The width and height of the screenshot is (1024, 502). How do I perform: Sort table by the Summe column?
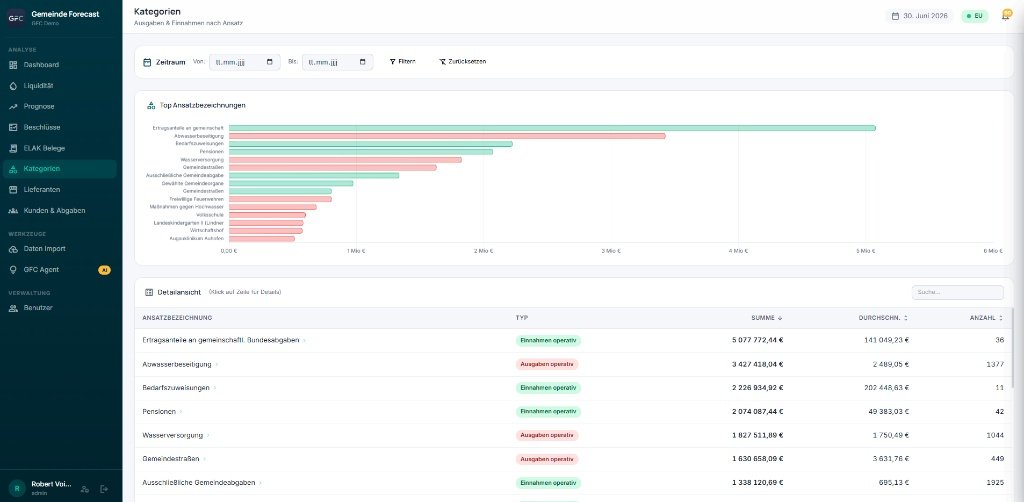point(766,318)
